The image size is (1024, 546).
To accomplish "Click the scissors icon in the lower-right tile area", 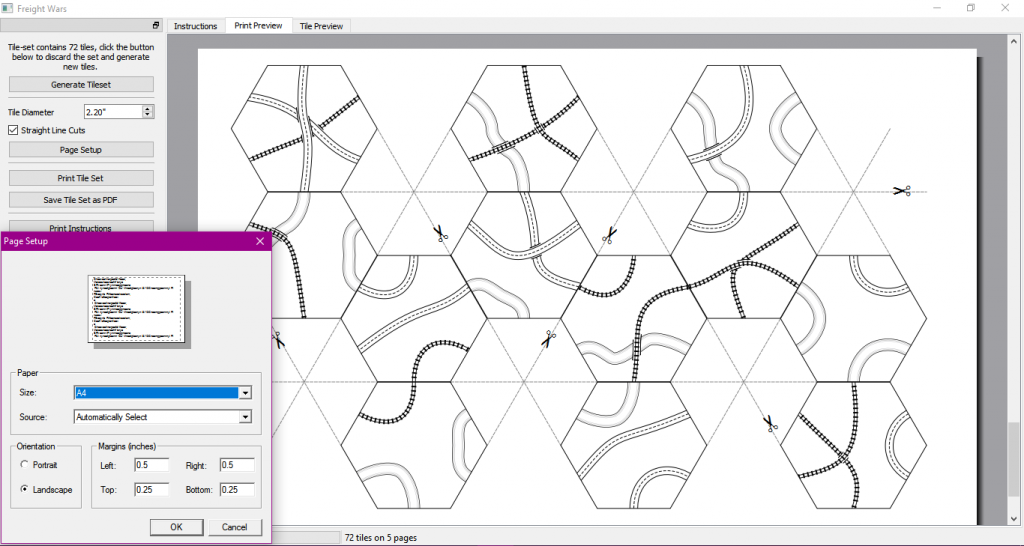I will (770, 424).
